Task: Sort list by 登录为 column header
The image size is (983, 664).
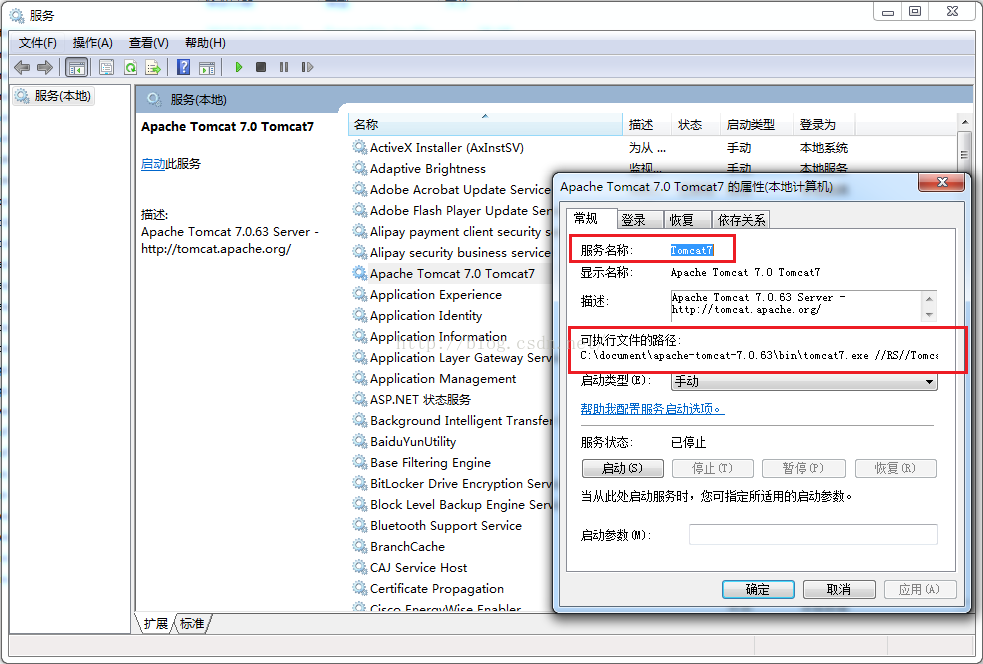Action: point(823,124)
